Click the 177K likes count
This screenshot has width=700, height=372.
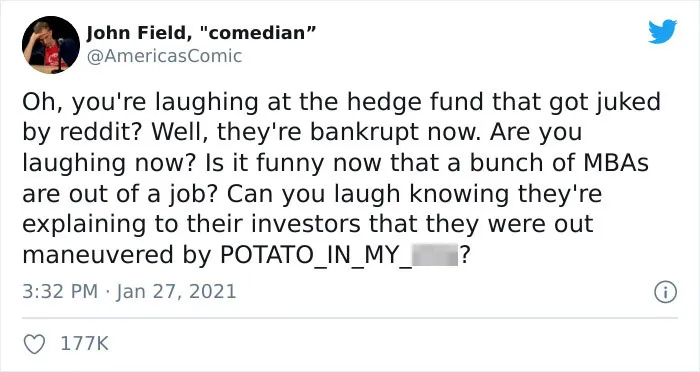pyautogui.click(x=84, y=344)
